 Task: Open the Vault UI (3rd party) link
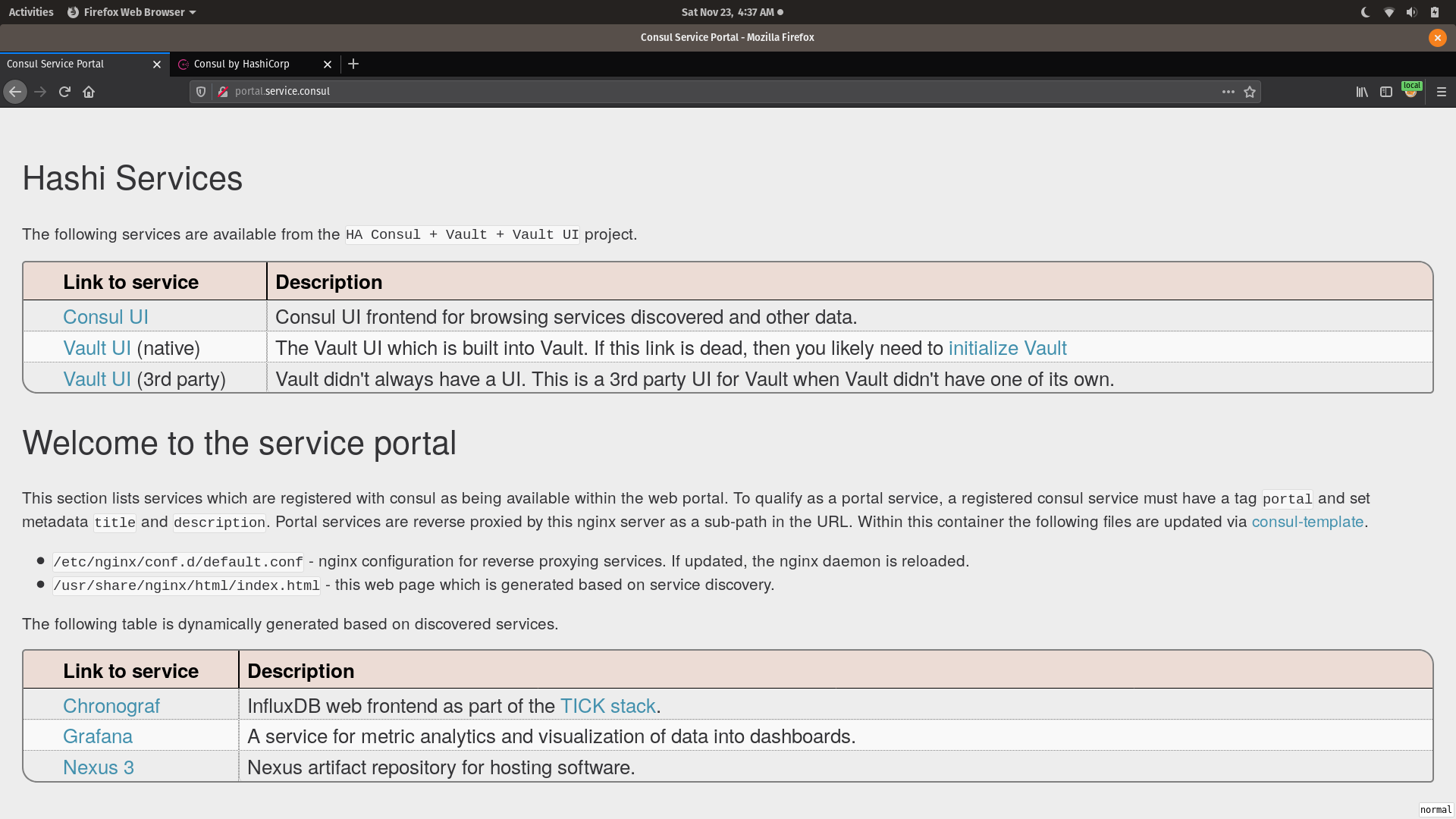pyautogui.click(x=97, y=379)
